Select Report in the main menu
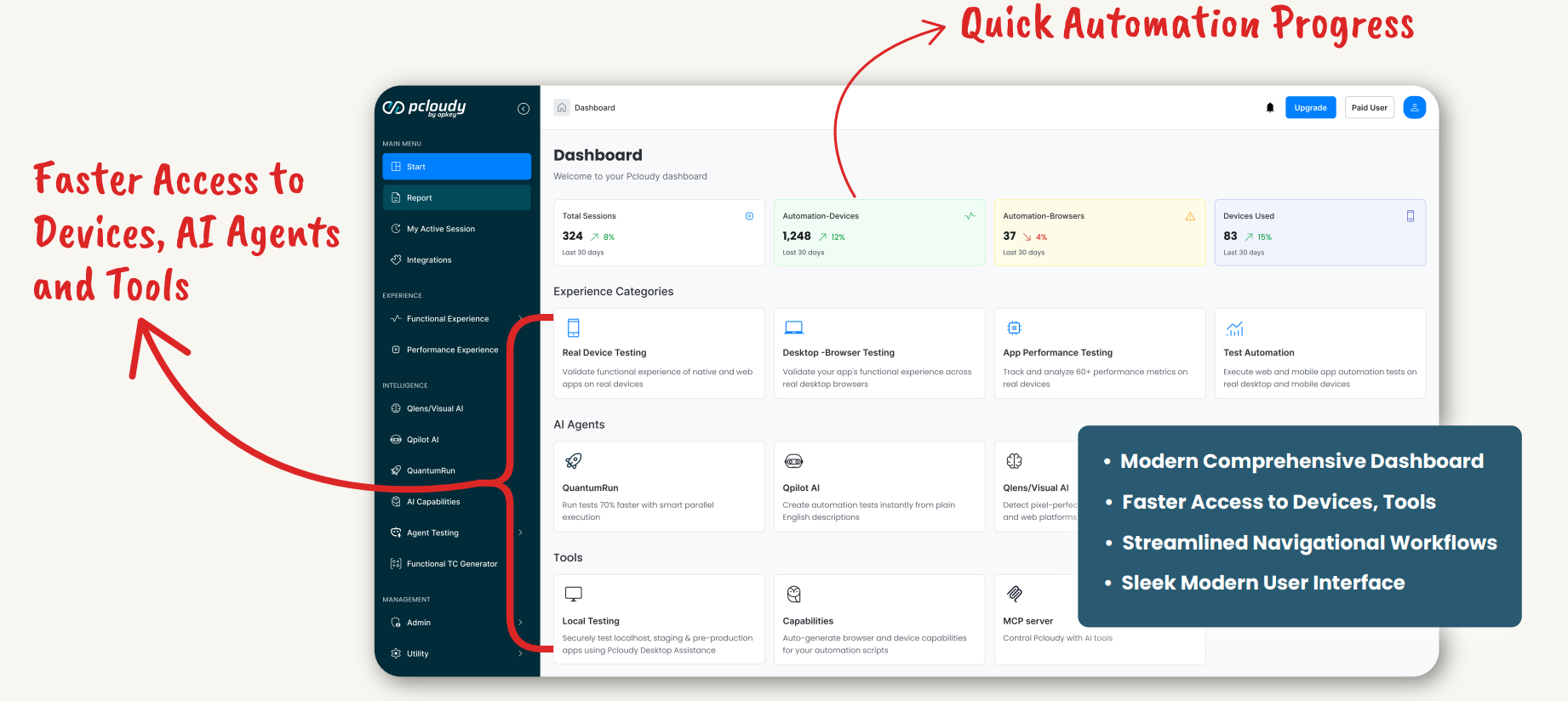 (456, 197)
